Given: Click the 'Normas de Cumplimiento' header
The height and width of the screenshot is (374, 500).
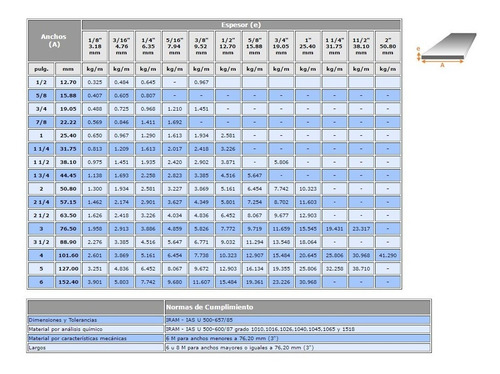Looking at the screenshot, I should [x=297, y=307].
